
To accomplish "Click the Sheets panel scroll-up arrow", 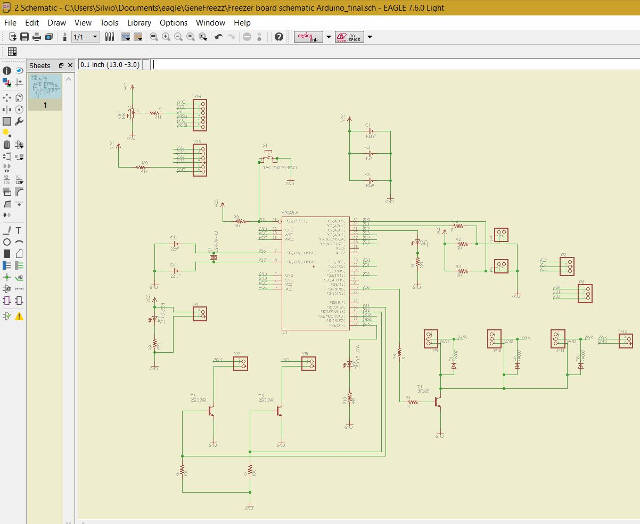I will (x=69, y=78).
